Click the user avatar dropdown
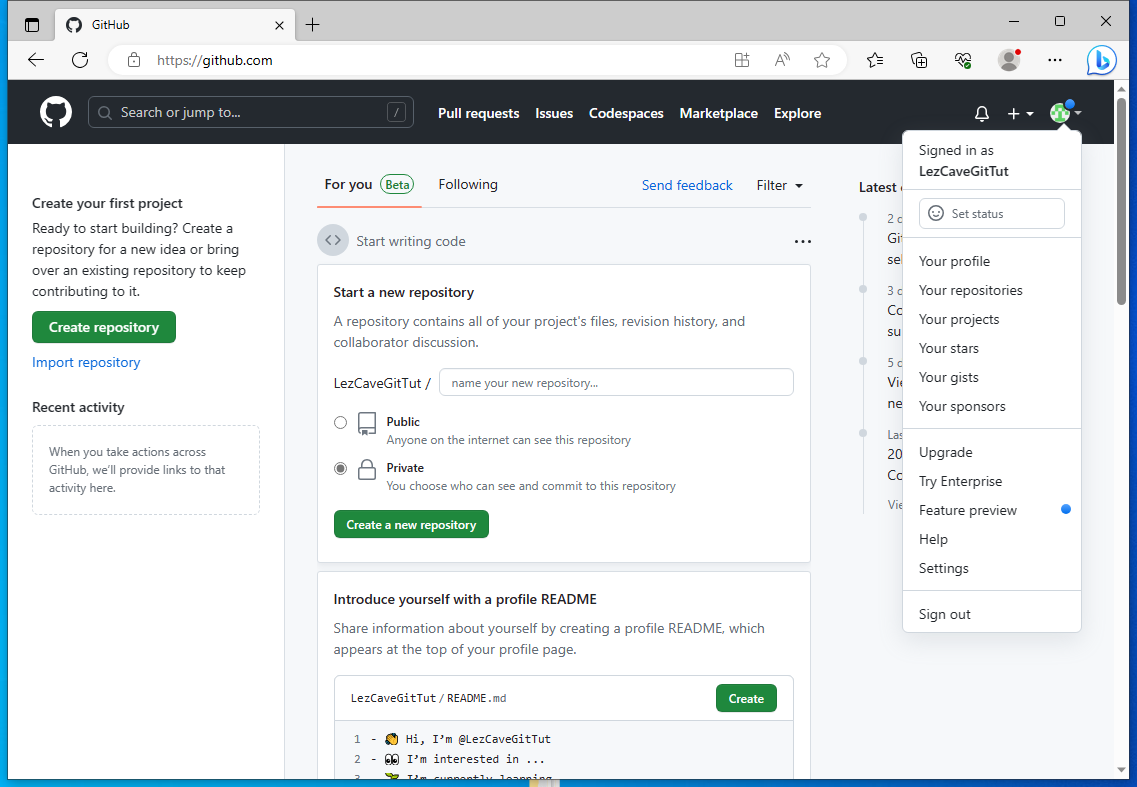This screenshot has width=1137, height=787. 1065,112
